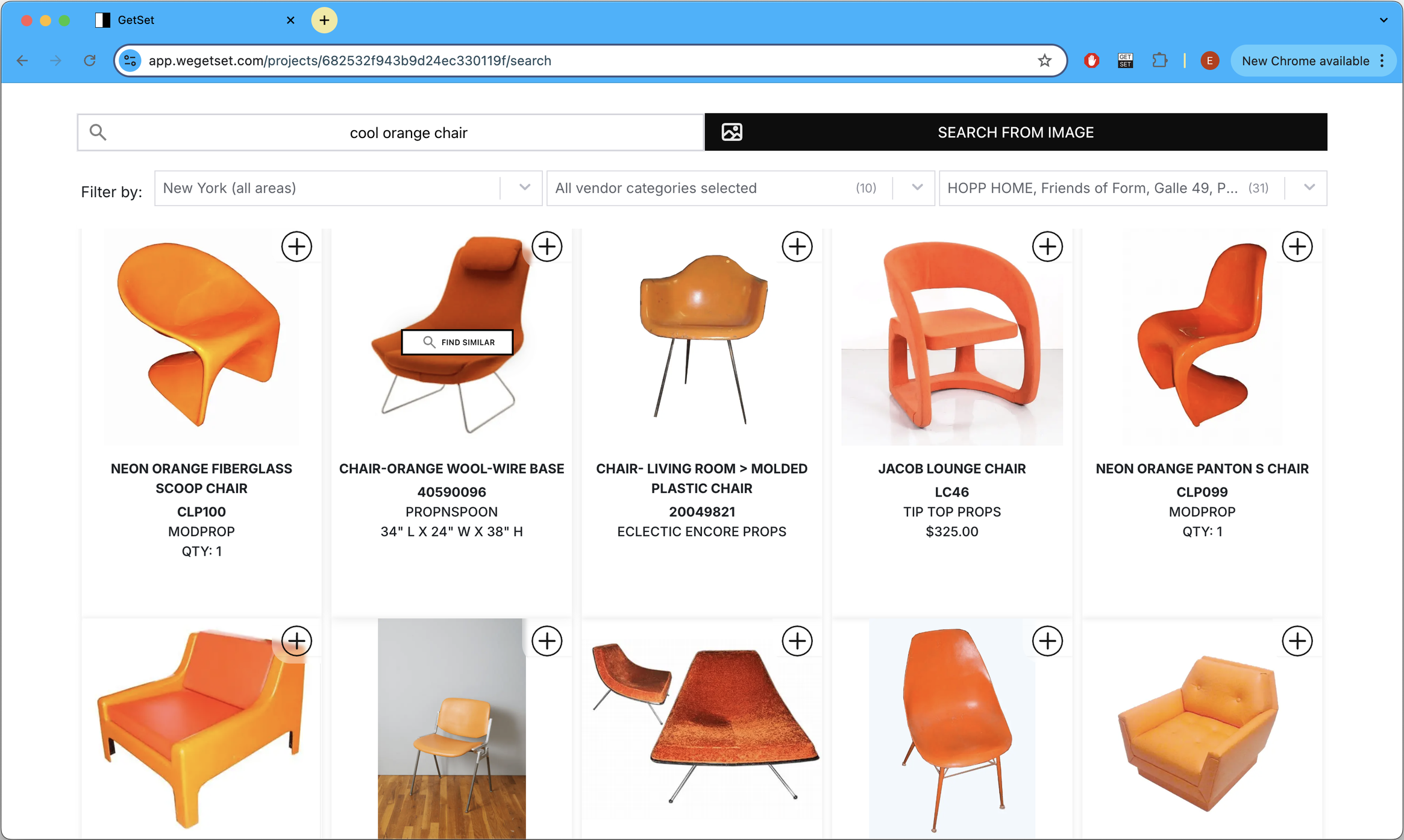
Task: Click the magnifying glass search icon
Action: (98, 132)
